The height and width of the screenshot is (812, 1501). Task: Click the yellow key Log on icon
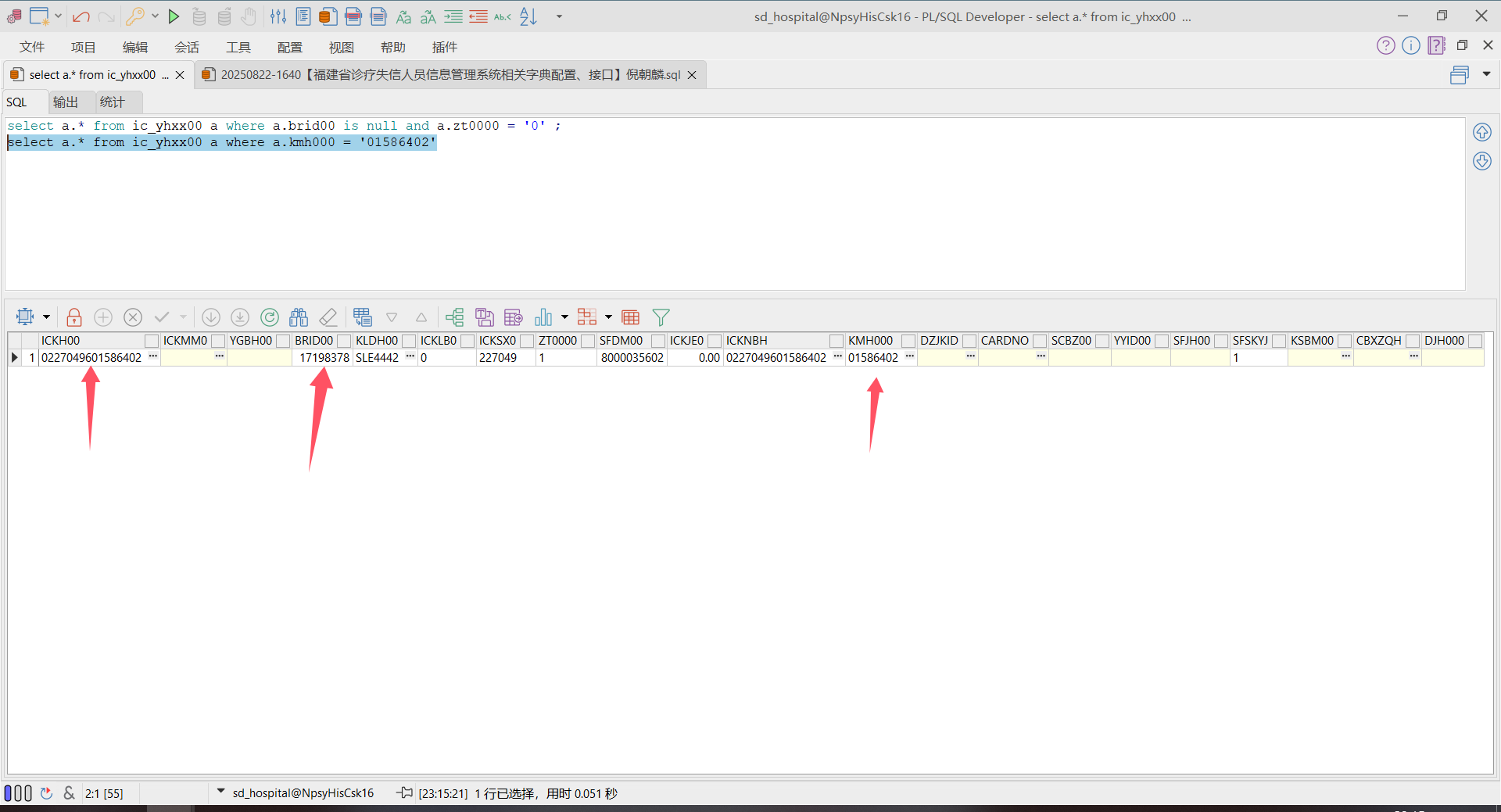point(135,16)
